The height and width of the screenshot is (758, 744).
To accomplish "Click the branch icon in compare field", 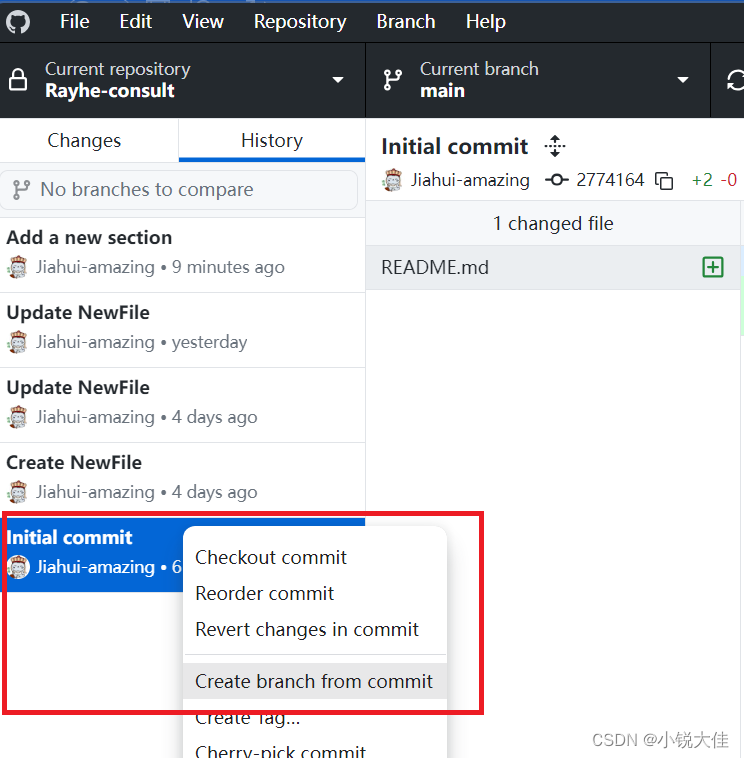I will (21, 190).
